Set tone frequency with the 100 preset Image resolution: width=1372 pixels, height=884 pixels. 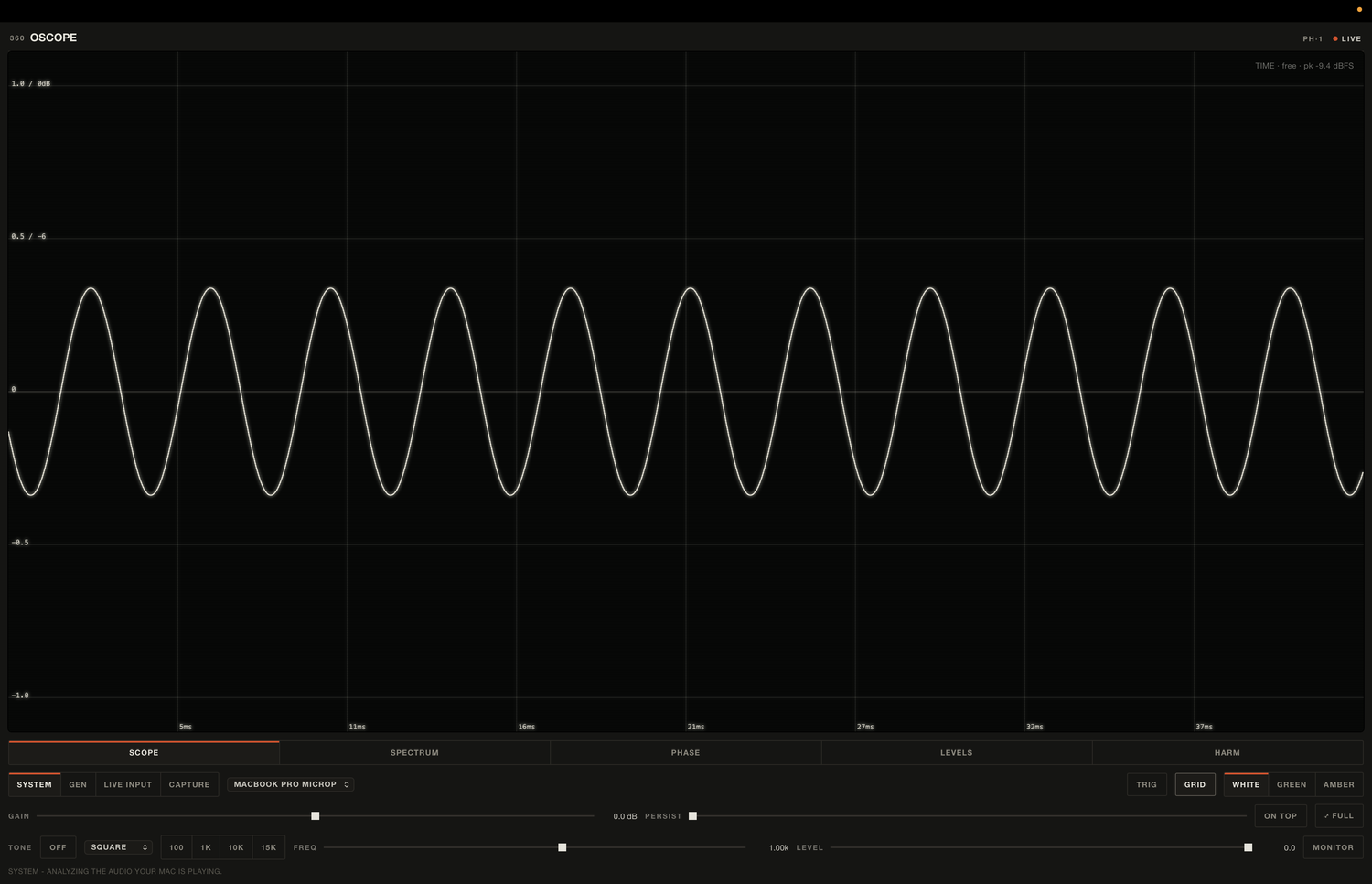tap(177, 847)
